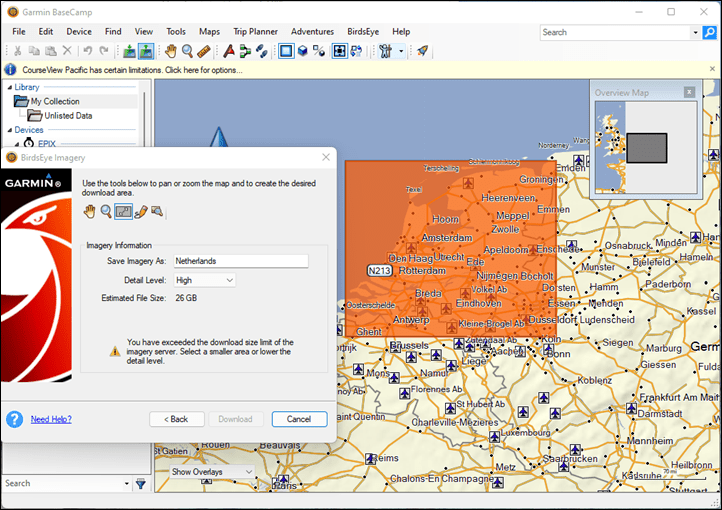Click the Need Help? link
This screenshot has width=722, height=510.
pos(51,419)
